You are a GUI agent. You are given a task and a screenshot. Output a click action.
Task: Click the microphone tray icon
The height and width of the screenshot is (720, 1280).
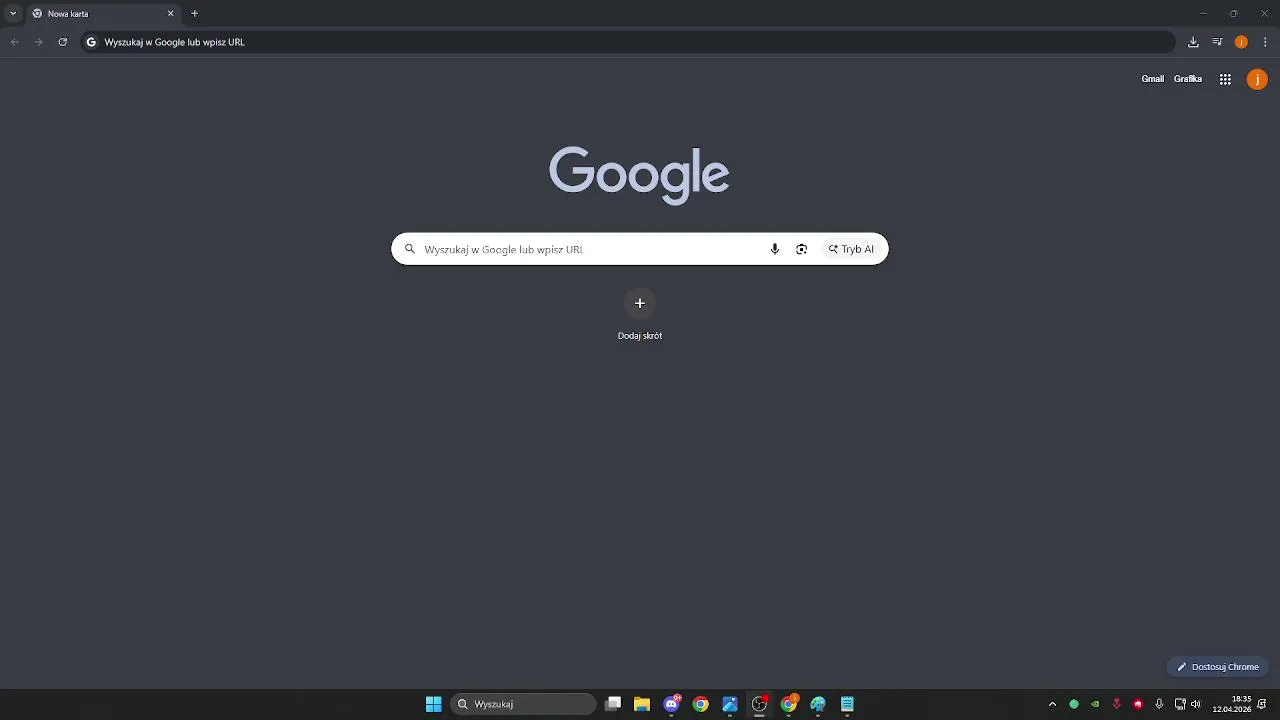1159,704
